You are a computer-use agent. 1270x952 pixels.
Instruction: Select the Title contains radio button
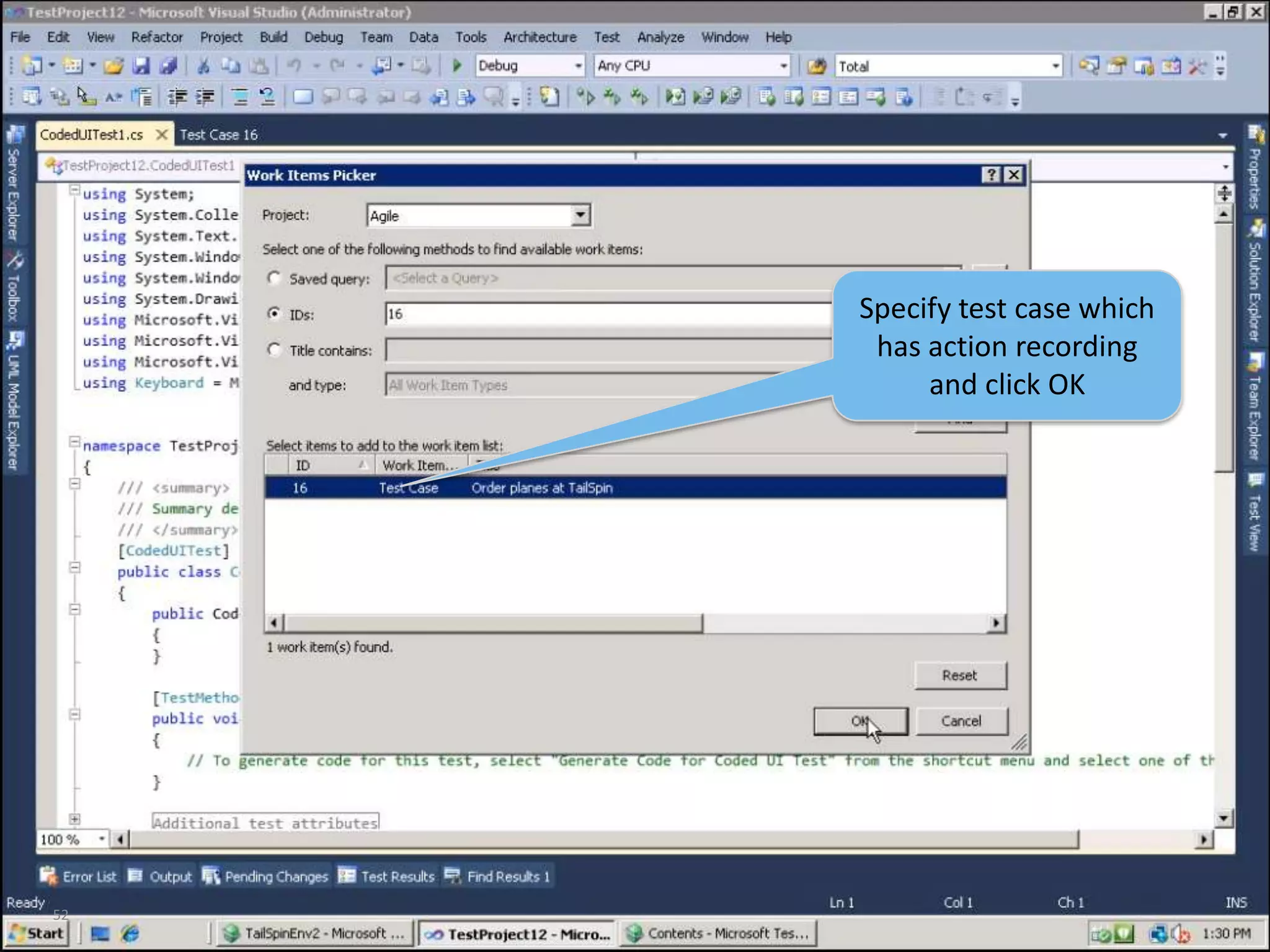[x=274, y=350]
